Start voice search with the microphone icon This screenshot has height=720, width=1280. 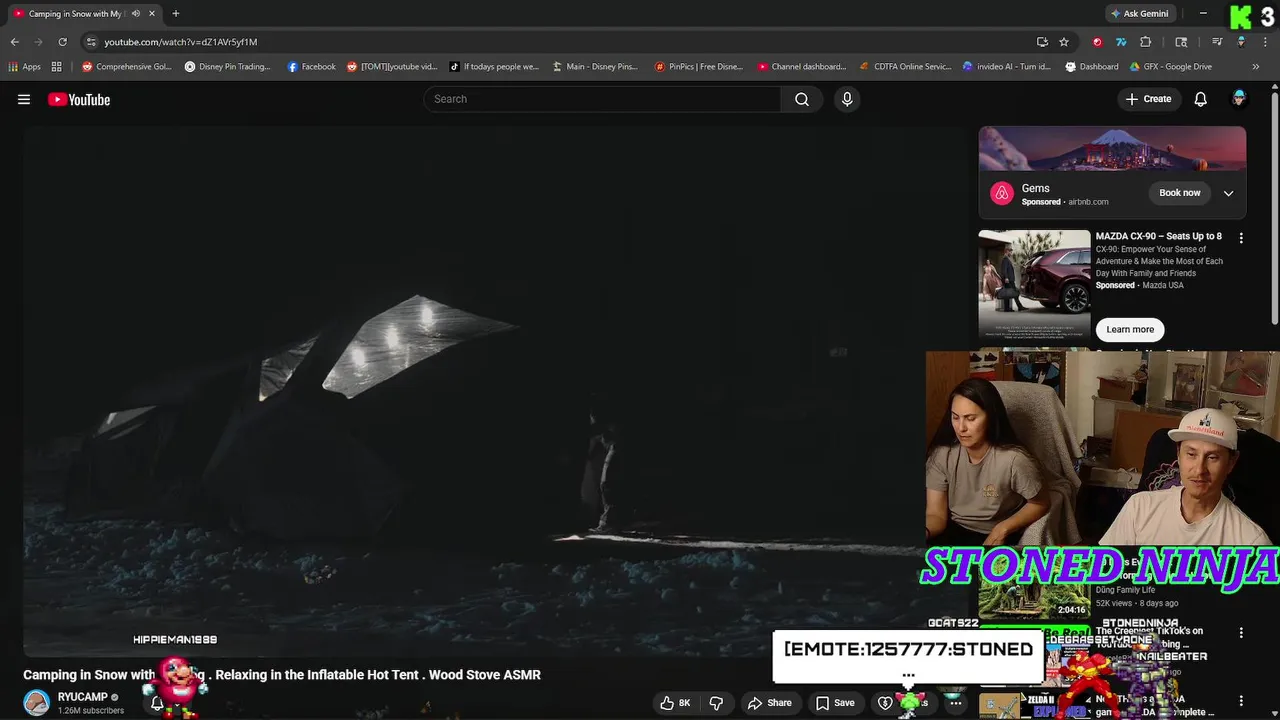[x=847, y=99]
